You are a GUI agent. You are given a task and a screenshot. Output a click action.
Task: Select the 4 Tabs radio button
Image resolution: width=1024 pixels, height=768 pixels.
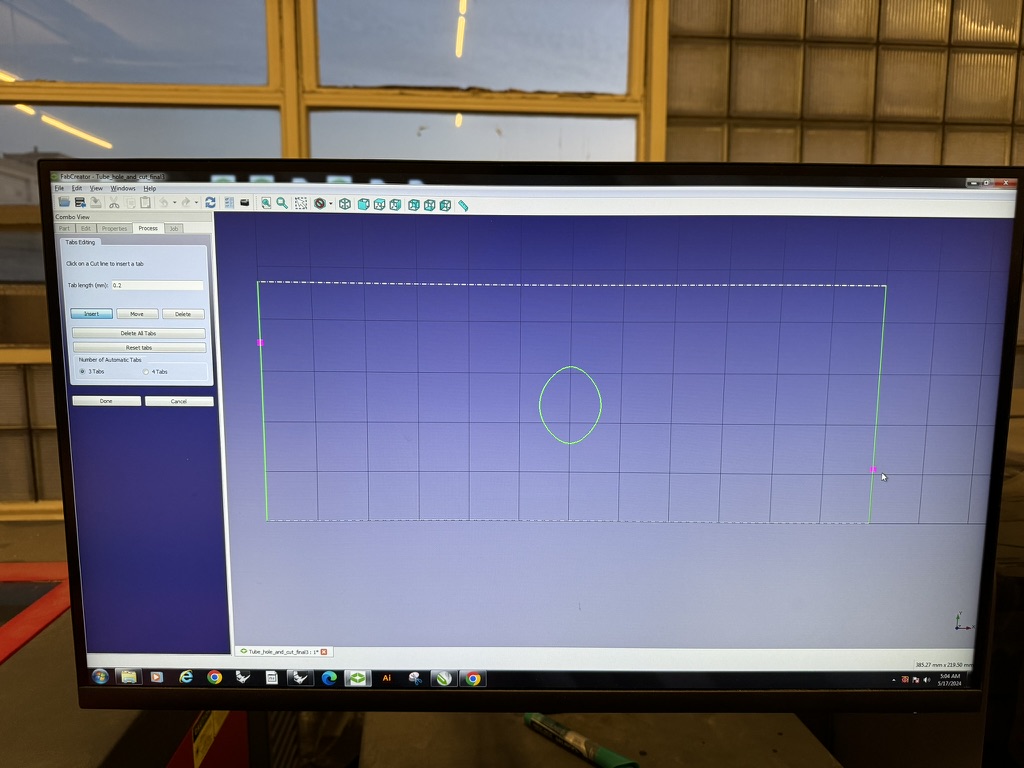[x=146, y=372]
